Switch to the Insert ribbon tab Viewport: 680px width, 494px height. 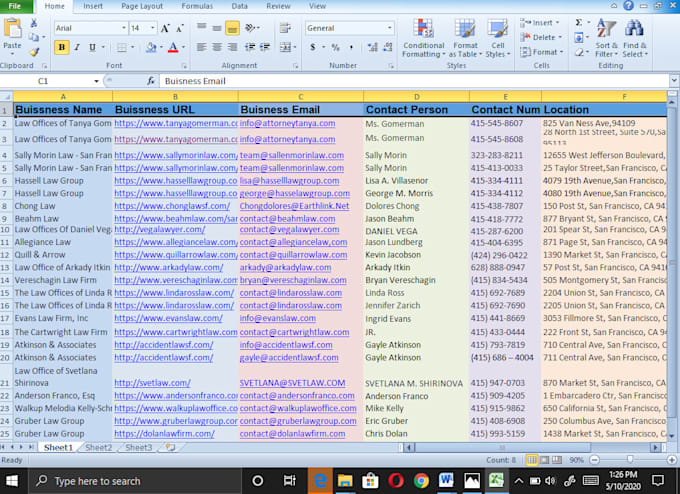pos(93,6)
